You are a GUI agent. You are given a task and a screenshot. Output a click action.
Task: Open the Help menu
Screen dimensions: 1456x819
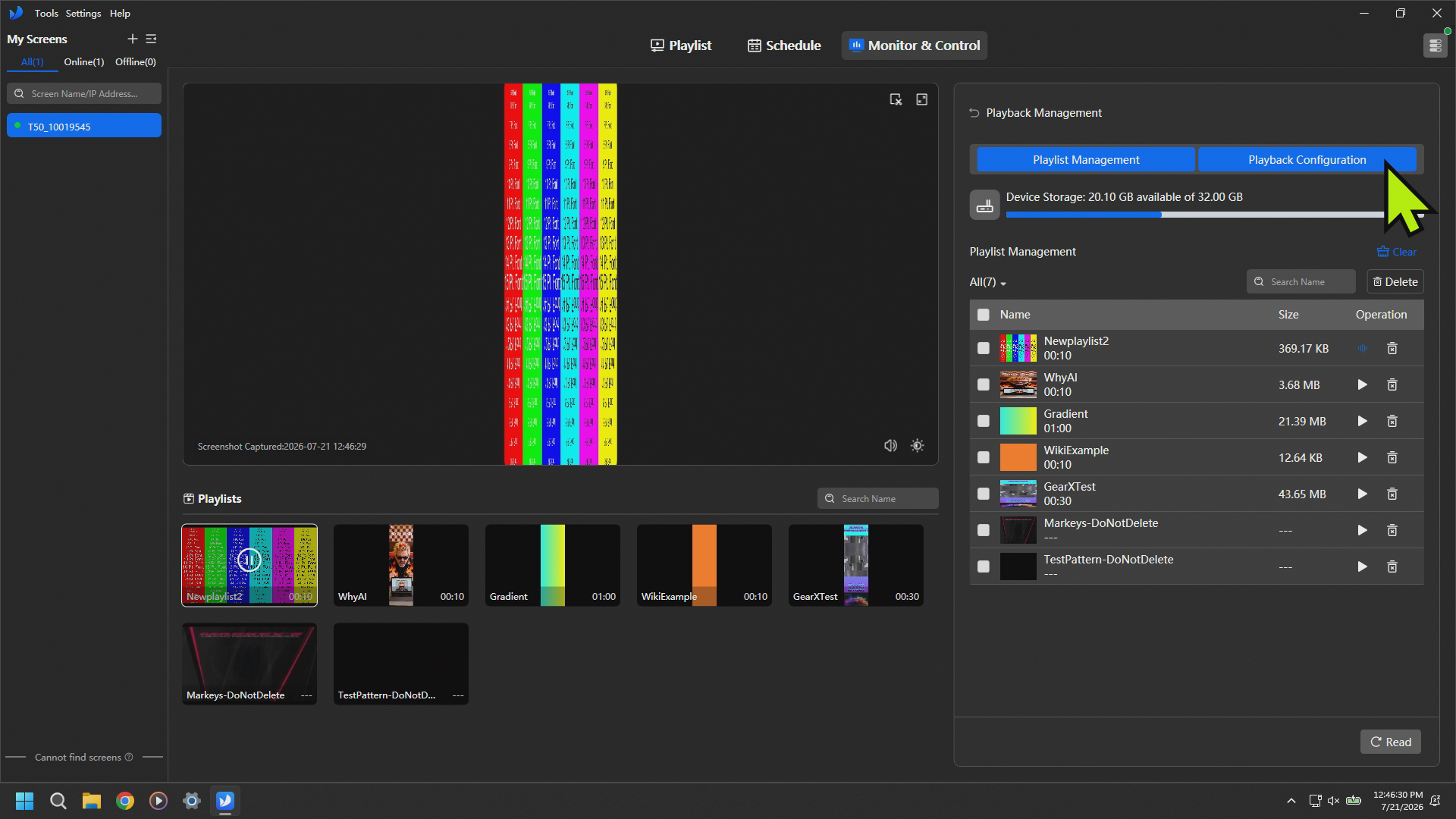120,13
